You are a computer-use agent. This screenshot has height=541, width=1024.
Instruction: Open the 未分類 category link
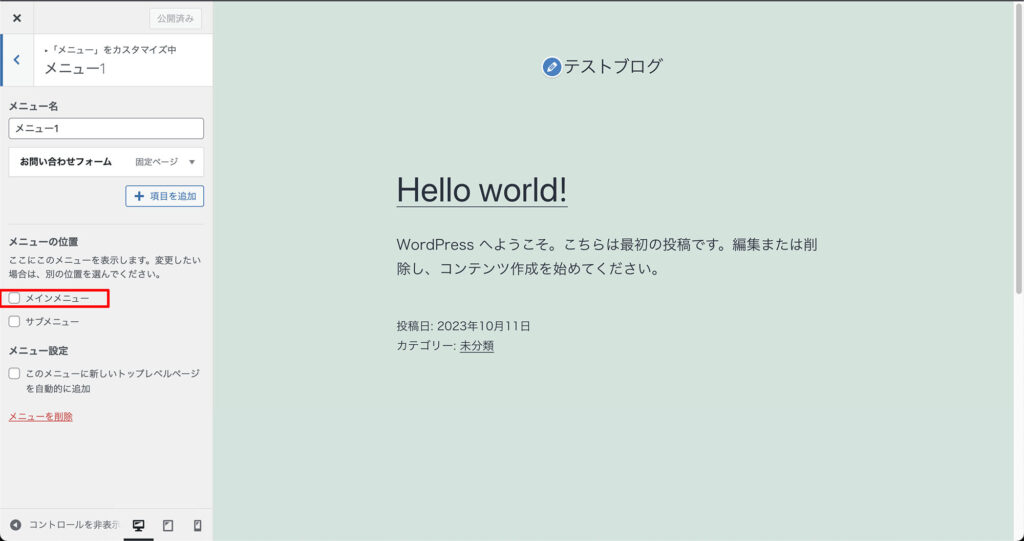(x=477, y=346)
